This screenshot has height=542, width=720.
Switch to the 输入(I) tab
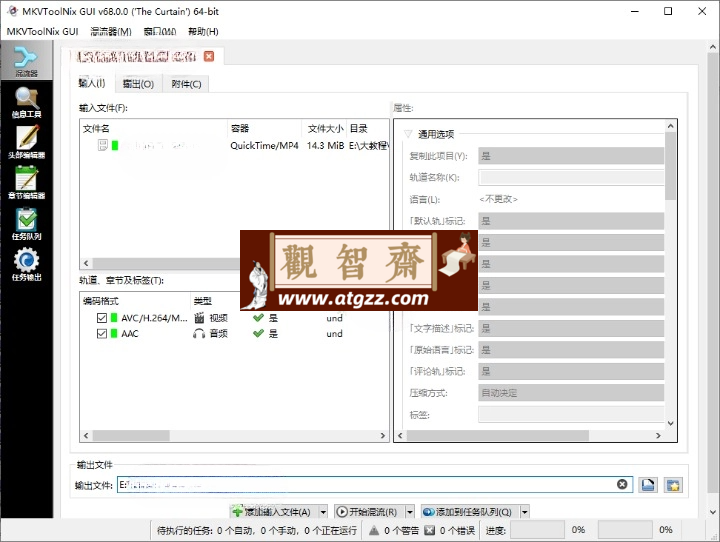tap(92, 83)
